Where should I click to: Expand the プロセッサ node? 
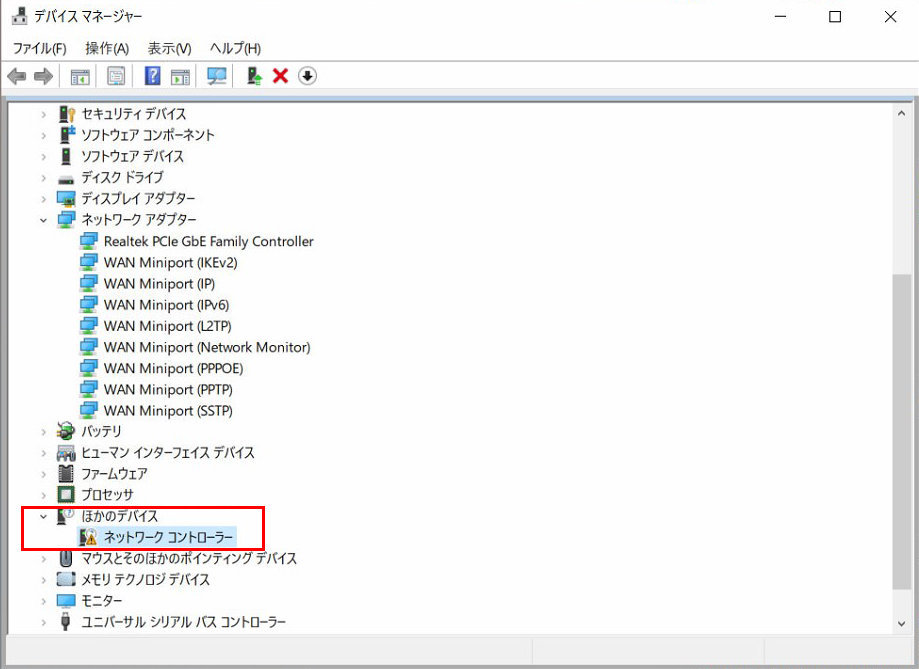(x=43, y=495)
